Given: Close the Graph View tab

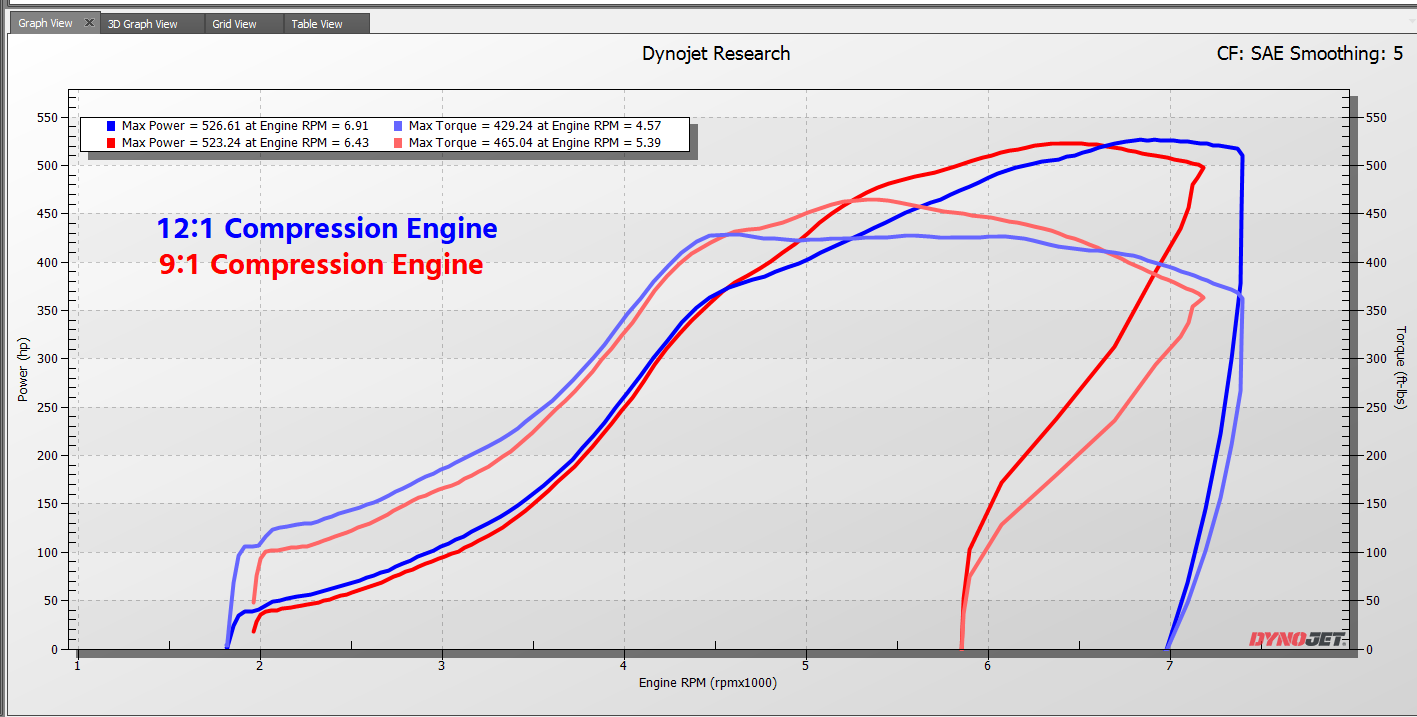Looking at the screenshot, I should coord(89,20).
